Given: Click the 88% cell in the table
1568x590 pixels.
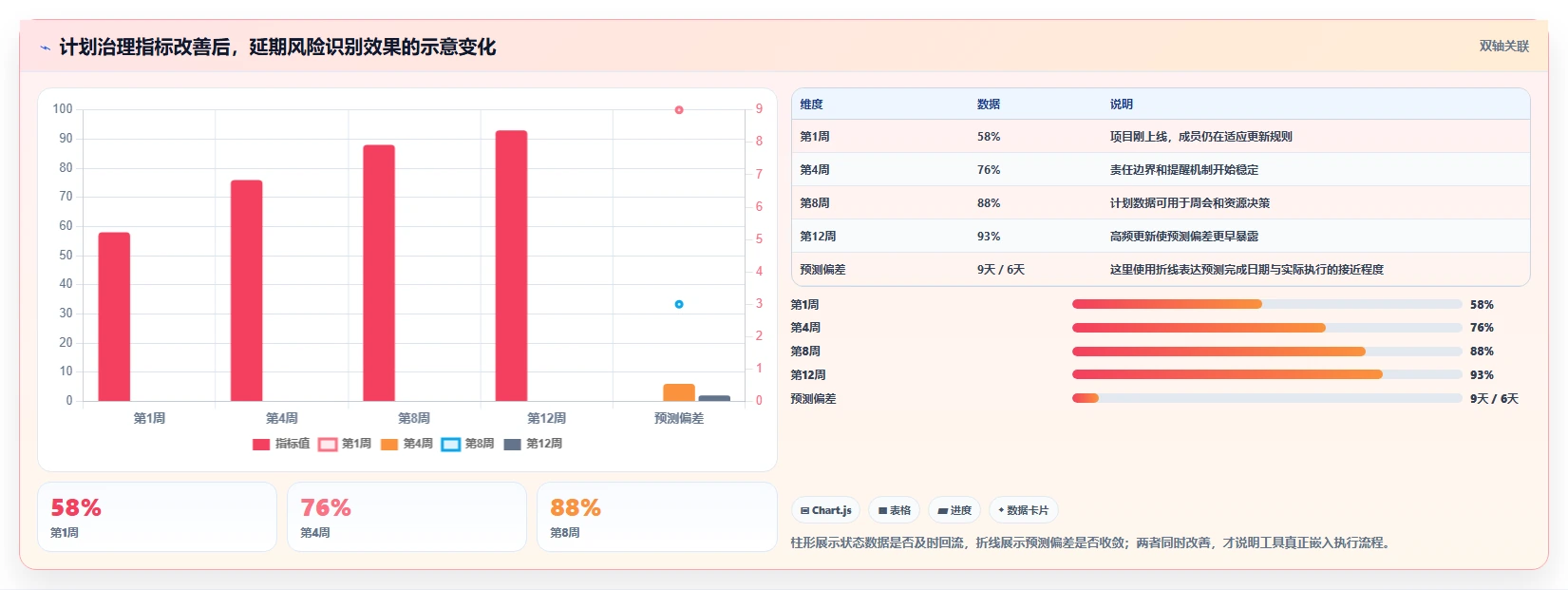Looking at the screenshot, I should [x=989, y=203].
